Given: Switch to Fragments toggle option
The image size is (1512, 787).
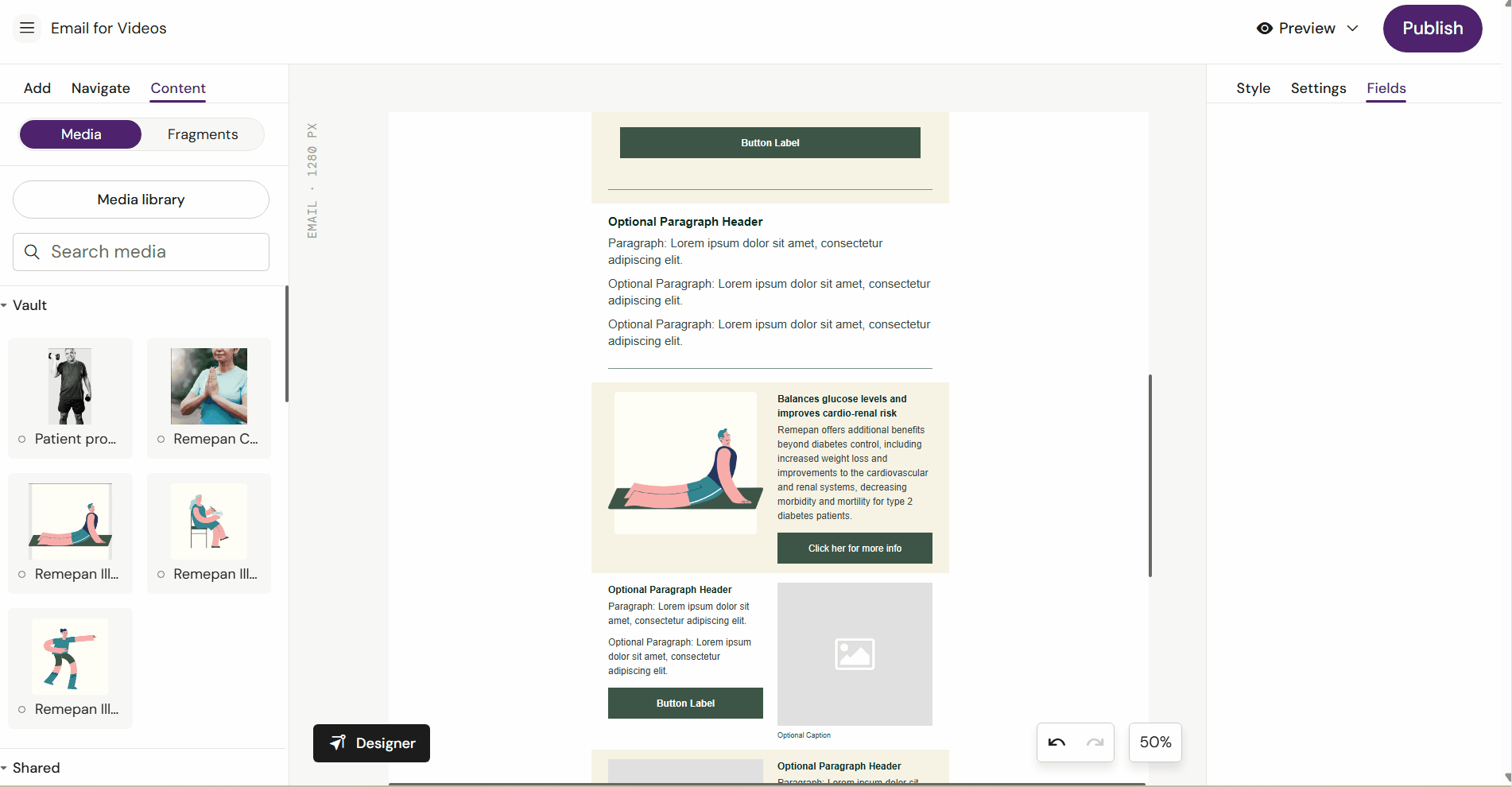Looking at the screenshot, I should coord(203,134).
